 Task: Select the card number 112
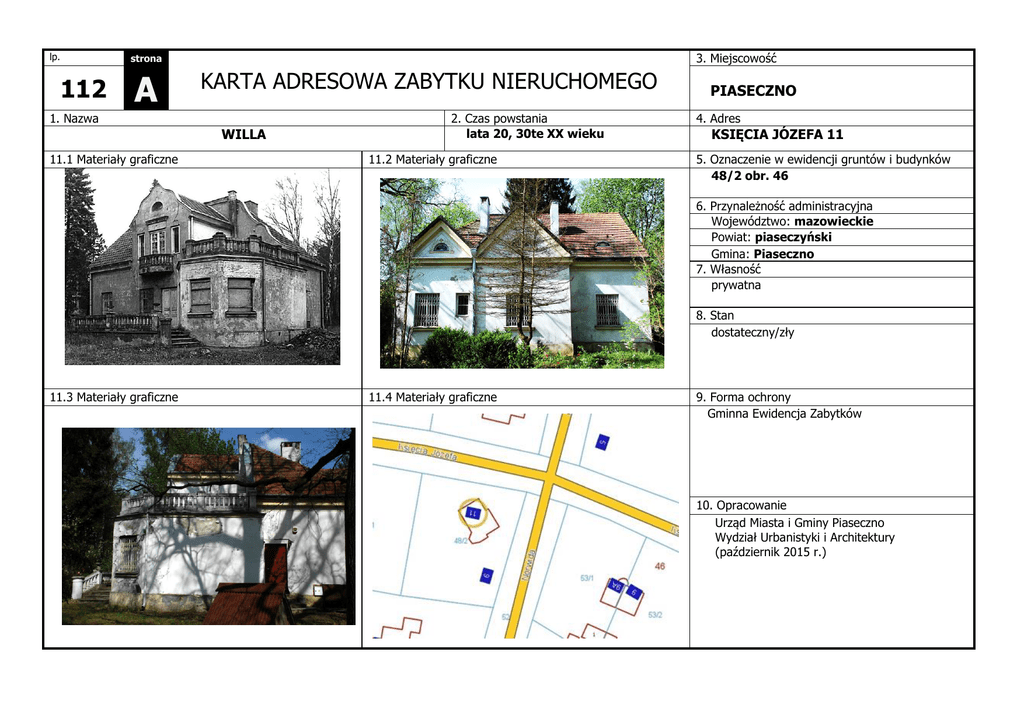click(83, 90)
